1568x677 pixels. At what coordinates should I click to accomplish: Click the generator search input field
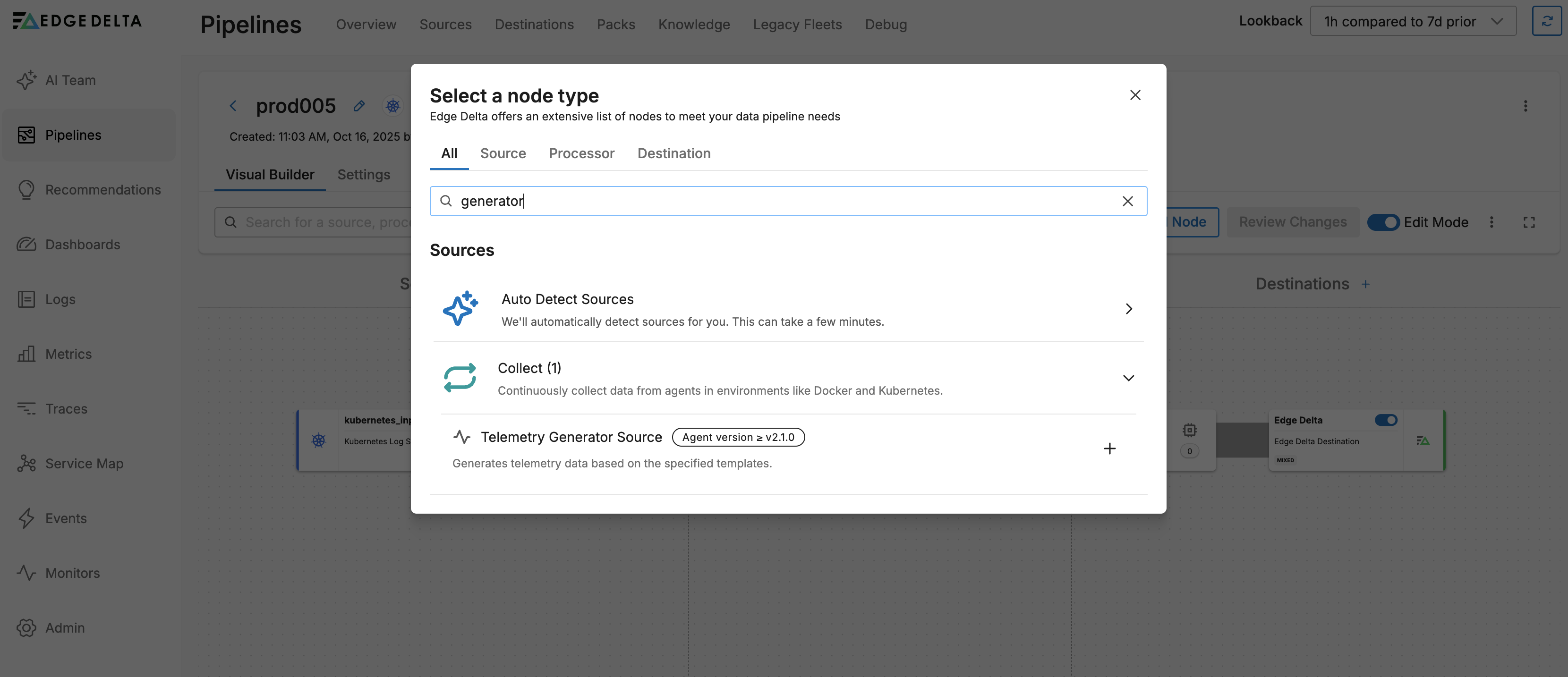[x=785, y=201]
